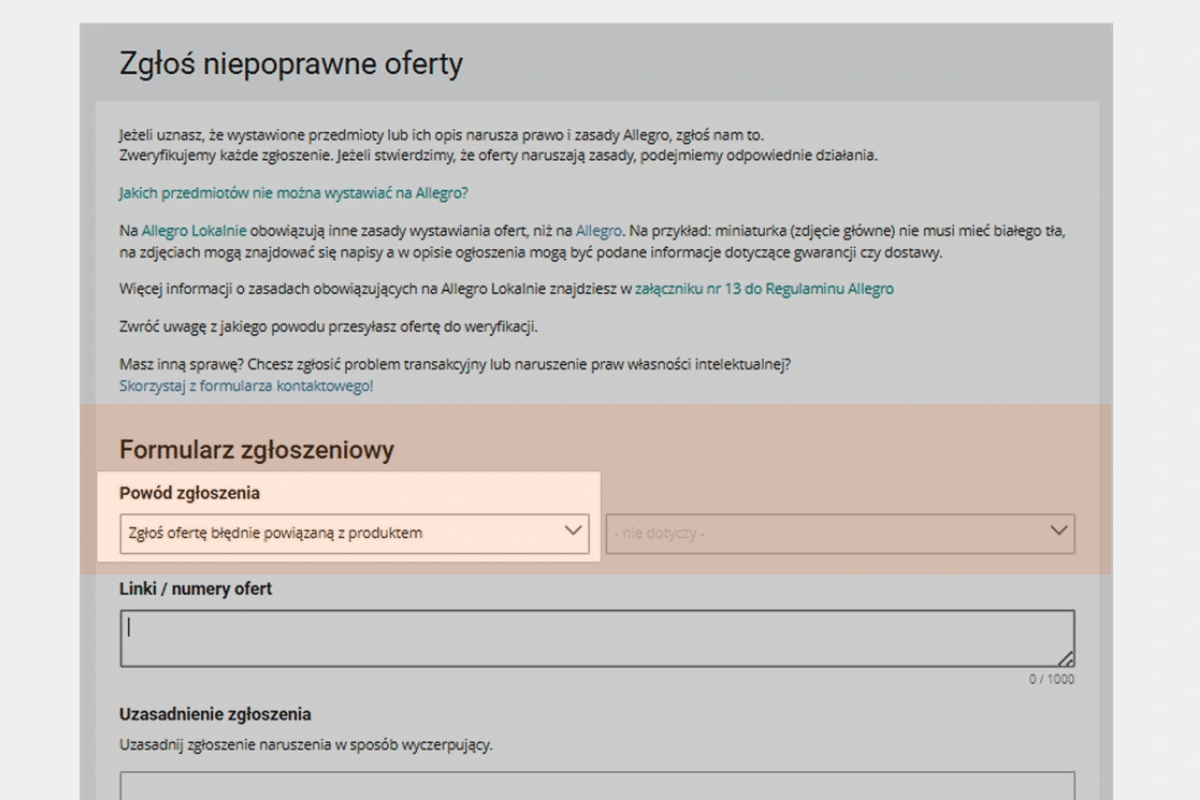Click the 'Zgłoś niepoprawne oferty' heading
Viewport: 1200px width, 800px height.
[291, 64]
